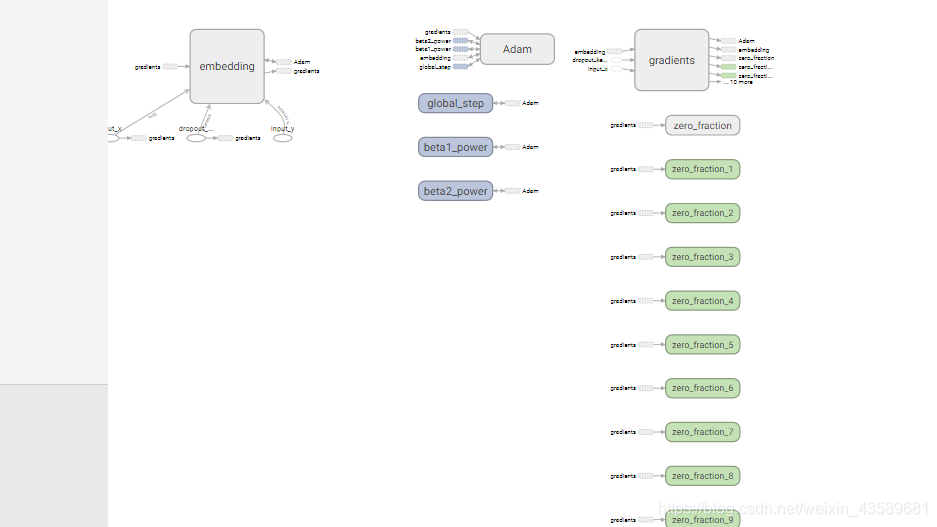Select the embedding namespace node
937x527 pixels.
[227, 66]
